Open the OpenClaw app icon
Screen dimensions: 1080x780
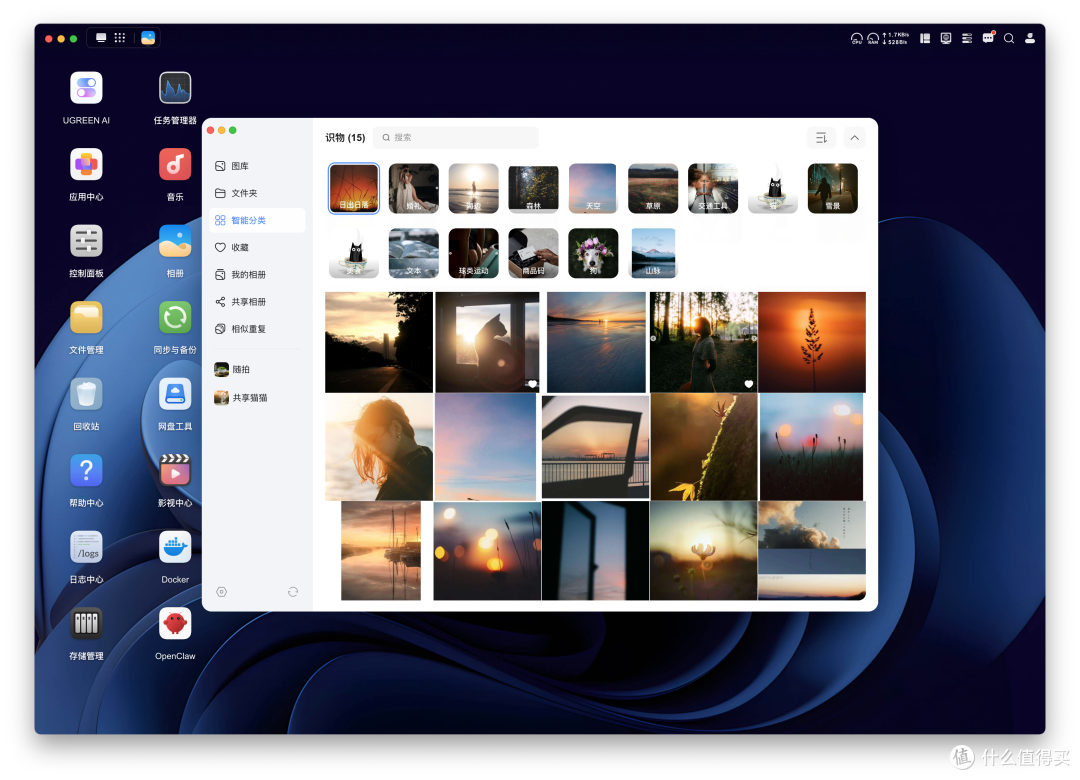[175, 624]
